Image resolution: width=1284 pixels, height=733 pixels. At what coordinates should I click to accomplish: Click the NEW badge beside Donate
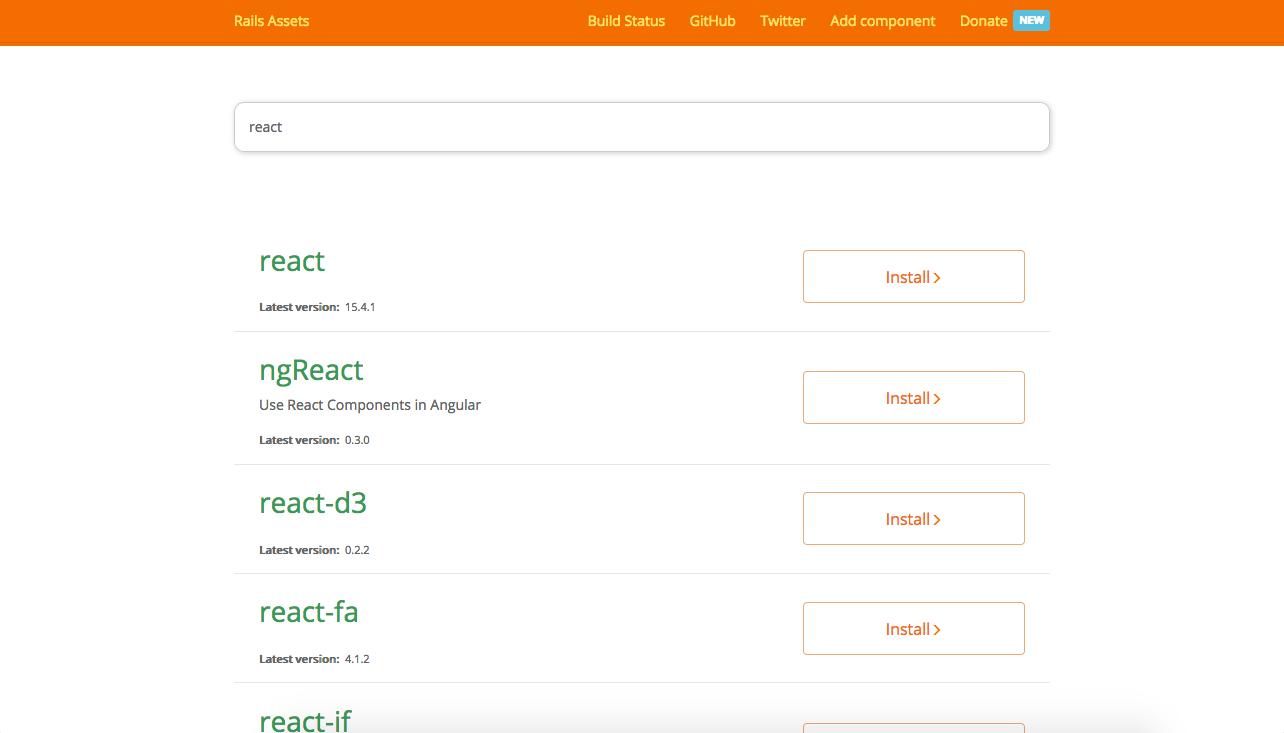click(1031, 20)
